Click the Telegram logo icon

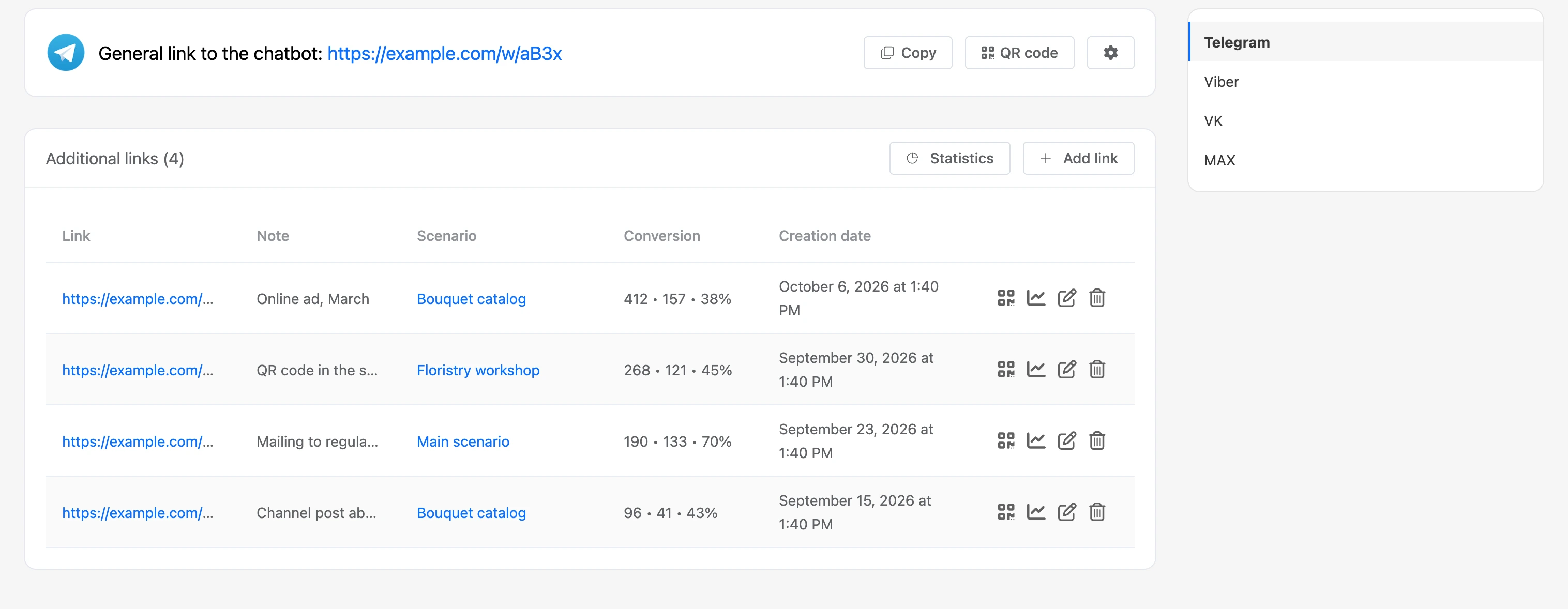pos(66,53)
